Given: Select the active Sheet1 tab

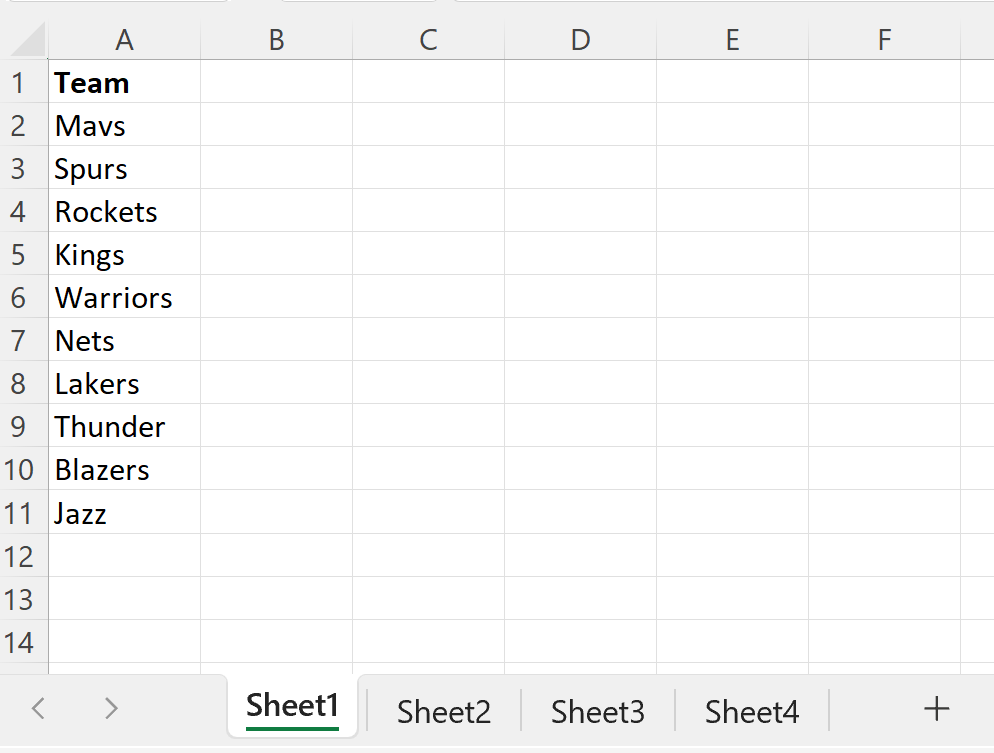Looking at the screenshot, I should pyautogui.click(x=292, y=706).
